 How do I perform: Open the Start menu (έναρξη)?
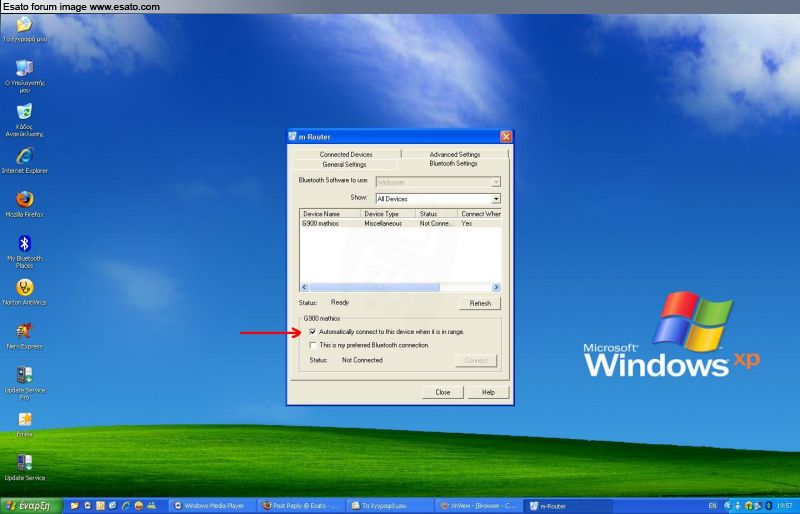(x=31, y=506)
